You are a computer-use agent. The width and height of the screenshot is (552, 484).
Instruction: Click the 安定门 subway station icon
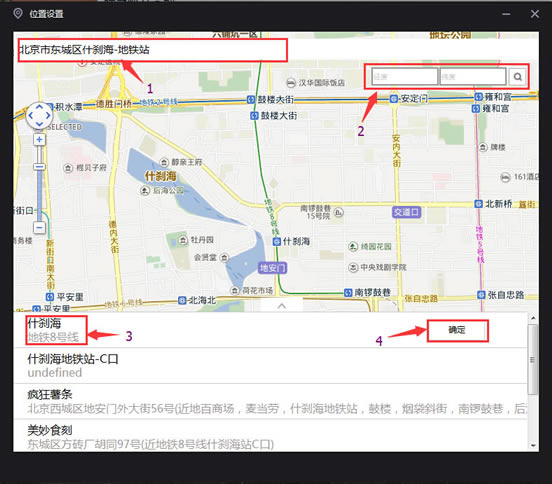pyautogui.click(x=394, y=99)
